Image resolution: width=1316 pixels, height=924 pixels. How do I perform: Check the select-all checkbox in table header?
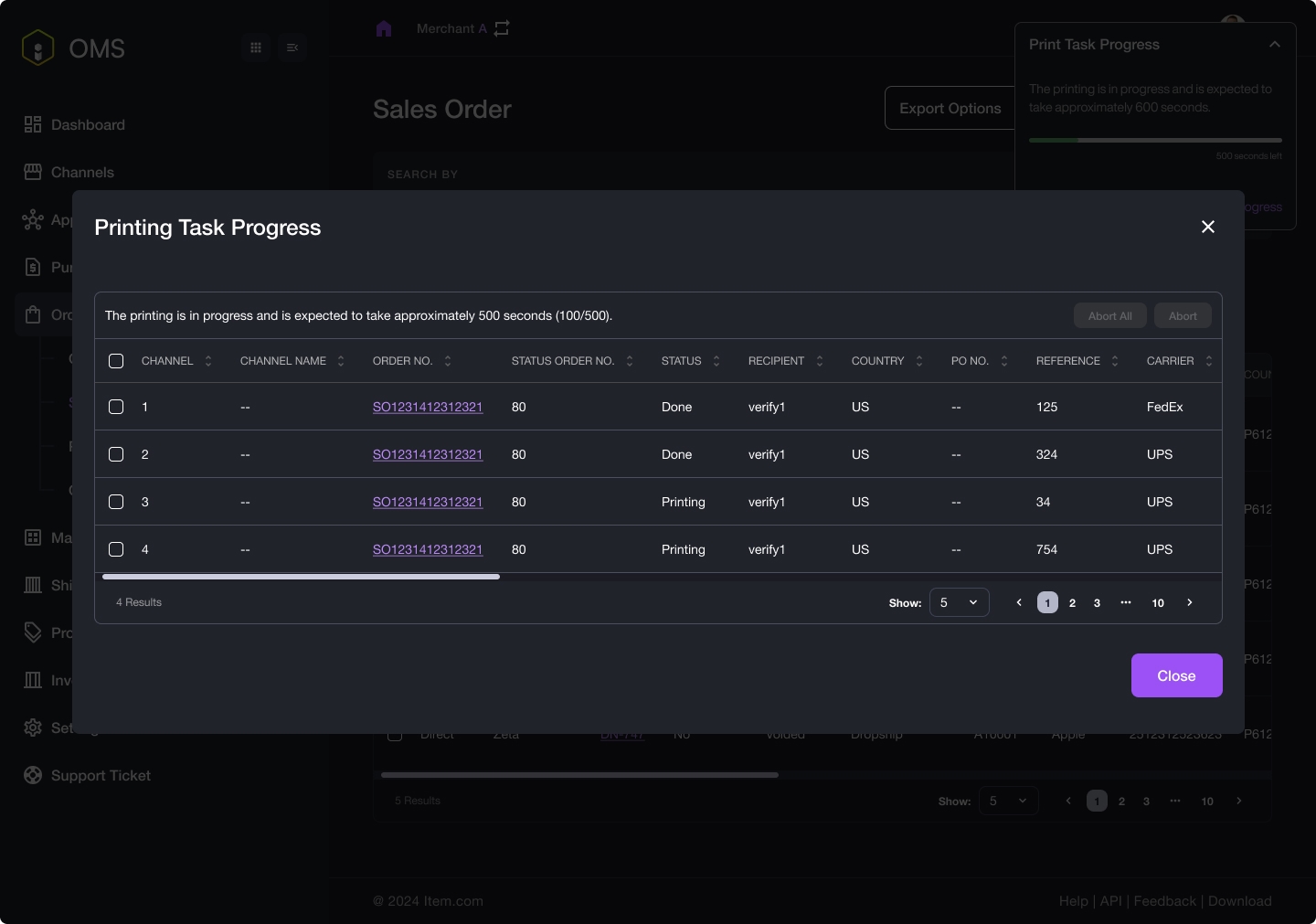tap(116, 361)
